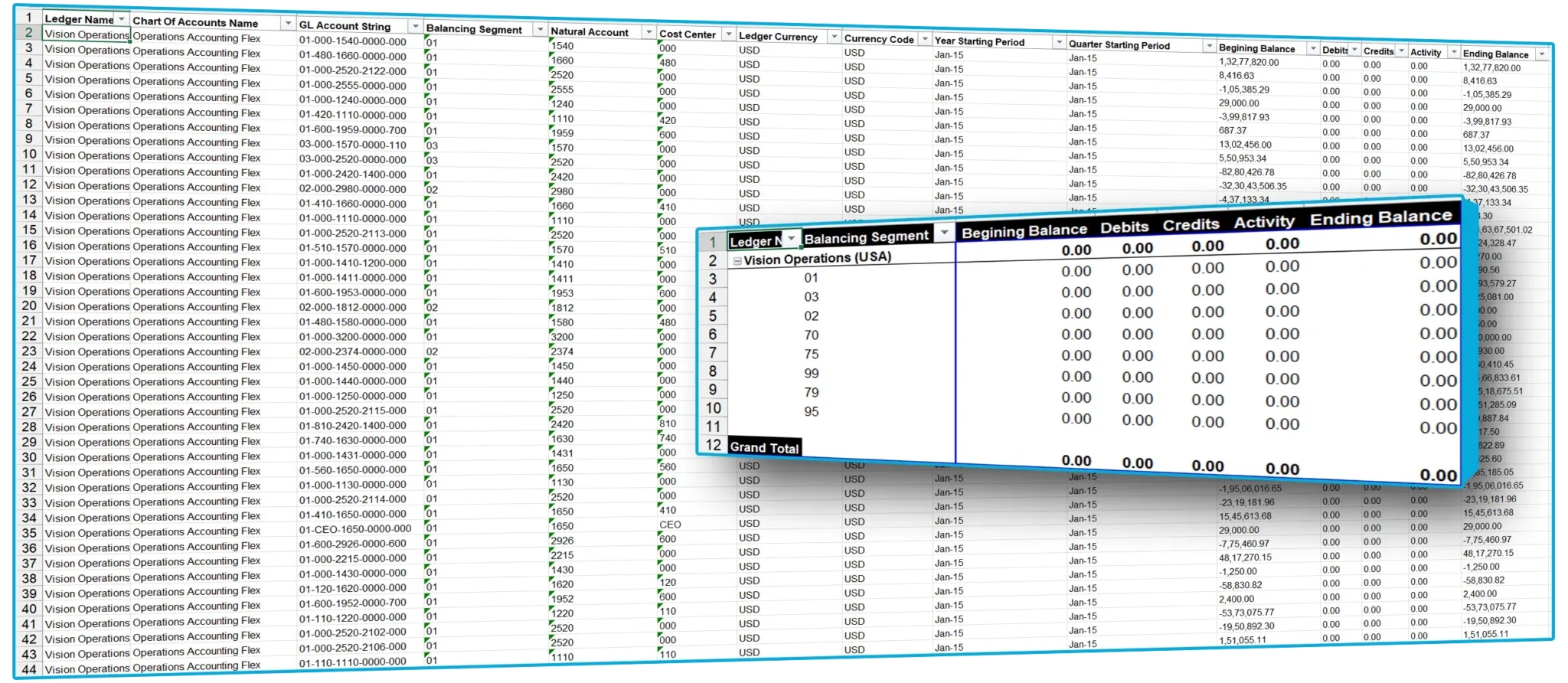Open Quarter Starting Period filter dropdown
Viewport: 1568px width, 683px height.
tap(1209, 47)
